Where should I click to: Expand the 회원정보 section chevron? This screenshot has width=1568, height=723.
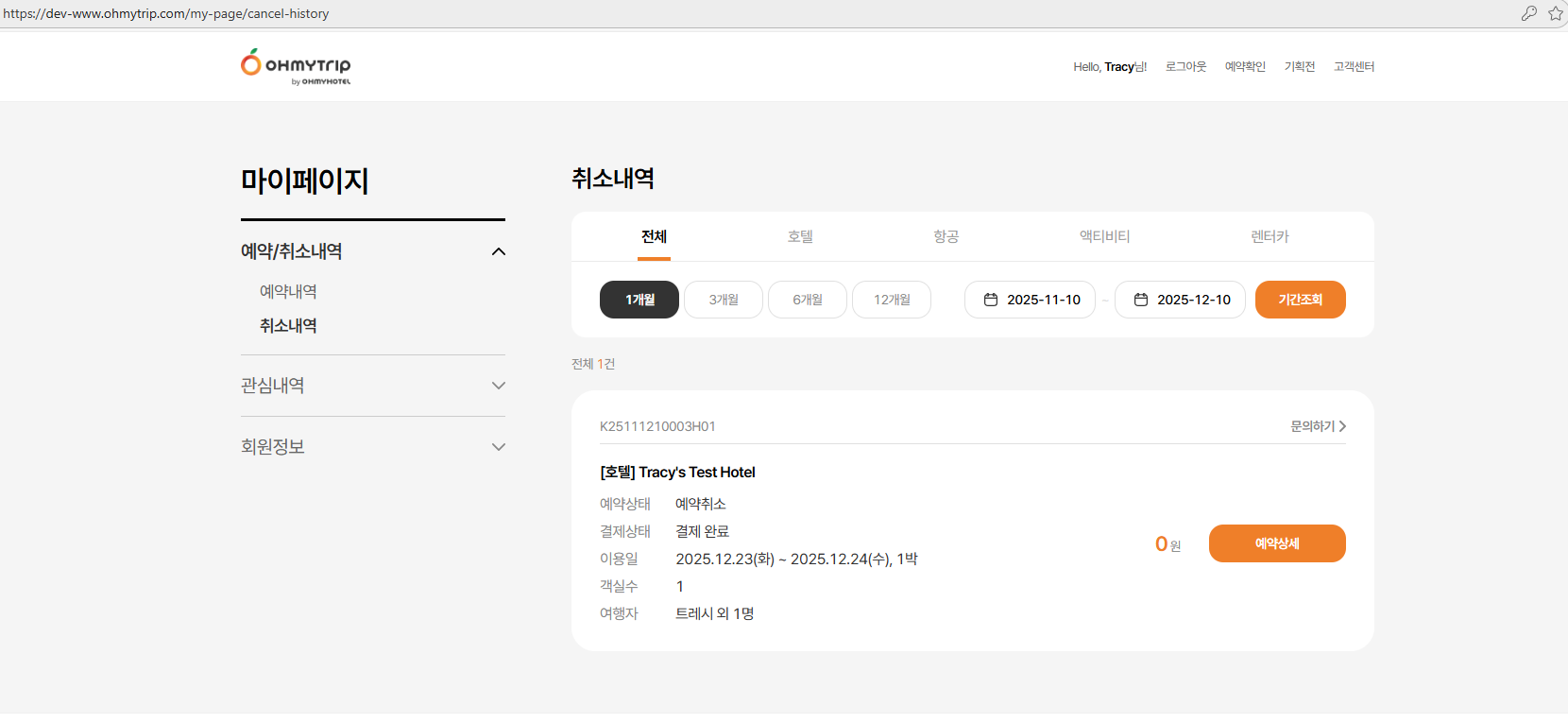(499, 447)
